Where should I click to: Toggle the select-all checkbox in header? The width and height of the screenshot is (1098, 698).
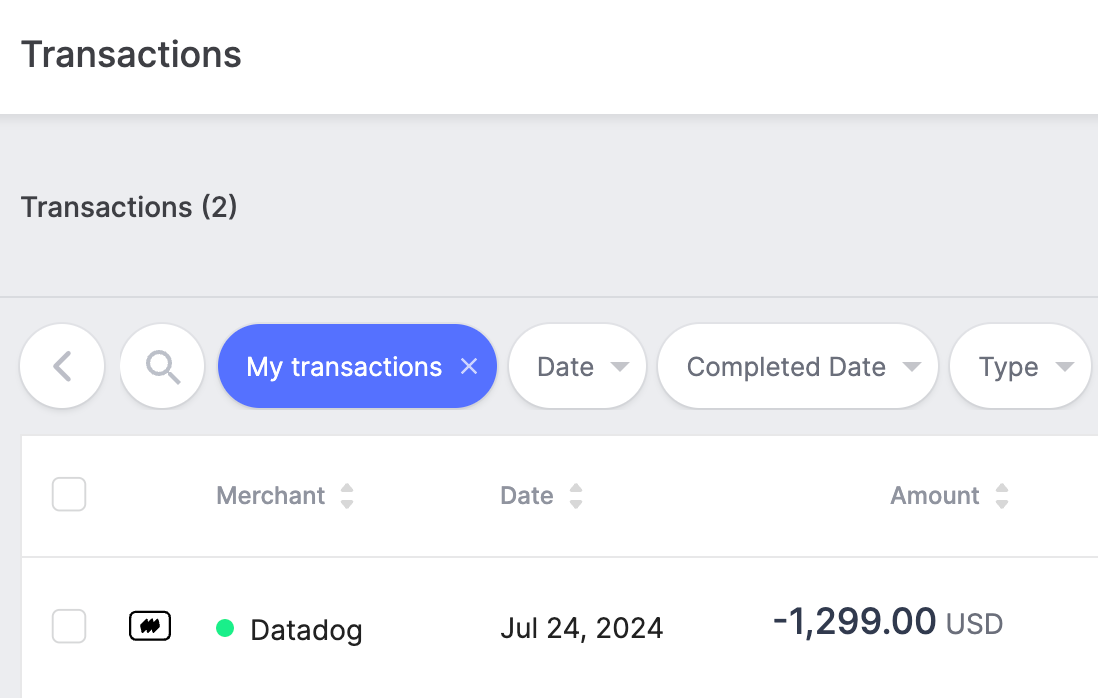69,494
